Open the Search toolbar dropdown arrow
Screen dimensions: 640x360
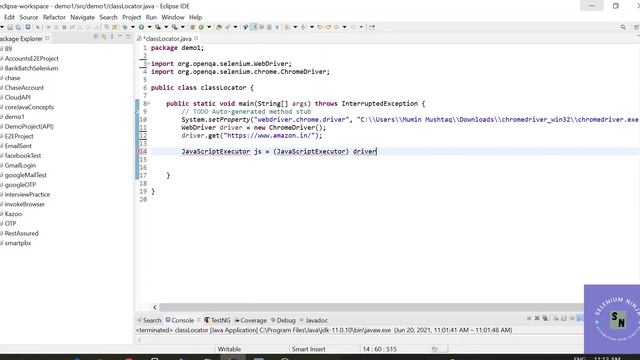(x=236, y=27)
